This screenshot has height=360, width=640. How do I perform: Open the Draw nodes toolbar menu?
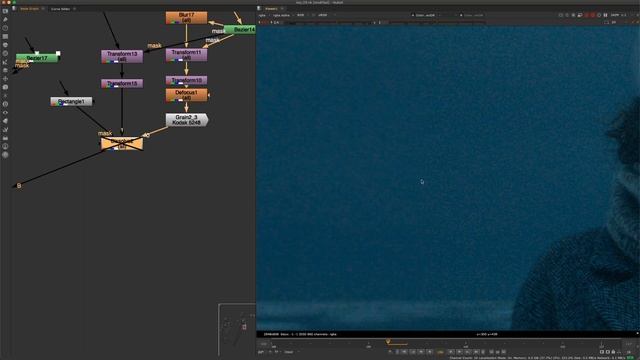(5, 20)
